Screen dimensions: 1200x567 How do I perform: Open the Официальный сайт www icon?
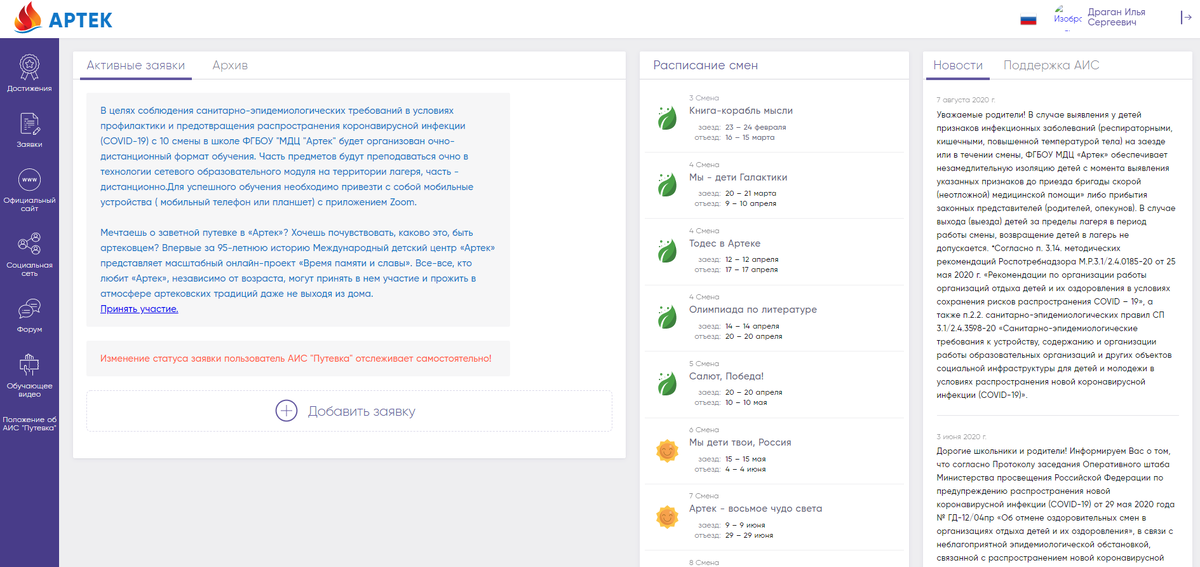(x=29, y=179)
